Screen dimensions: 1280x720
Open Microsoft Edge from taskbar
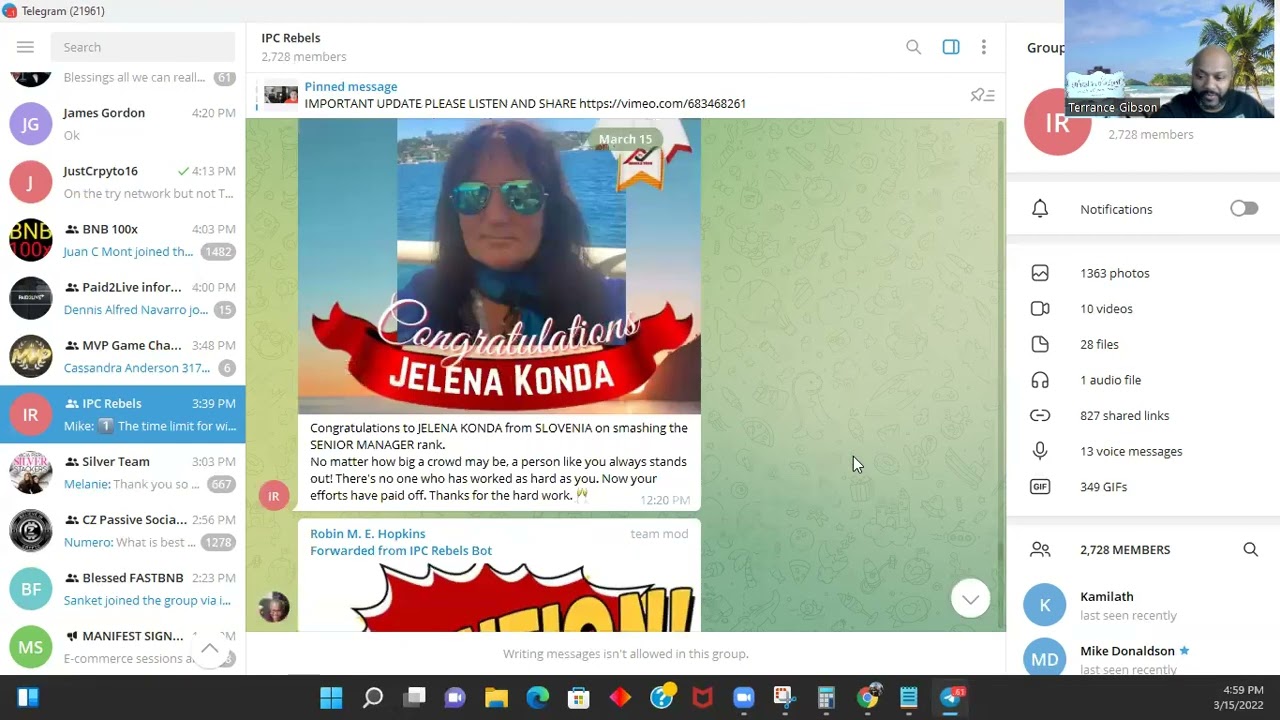click(x=538, y=697)
